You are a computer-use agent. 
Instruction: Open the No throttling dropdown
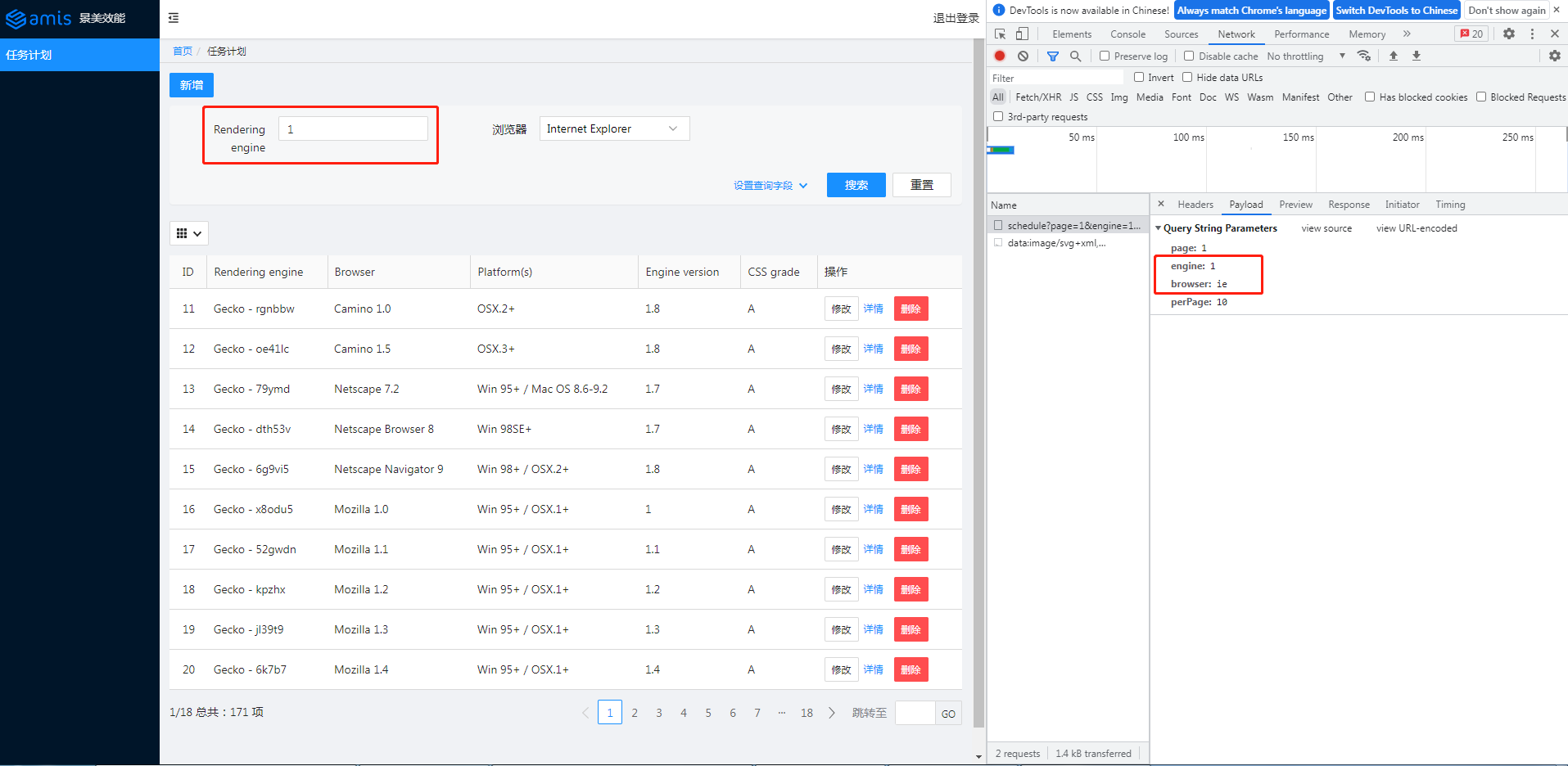point(1306,56)
